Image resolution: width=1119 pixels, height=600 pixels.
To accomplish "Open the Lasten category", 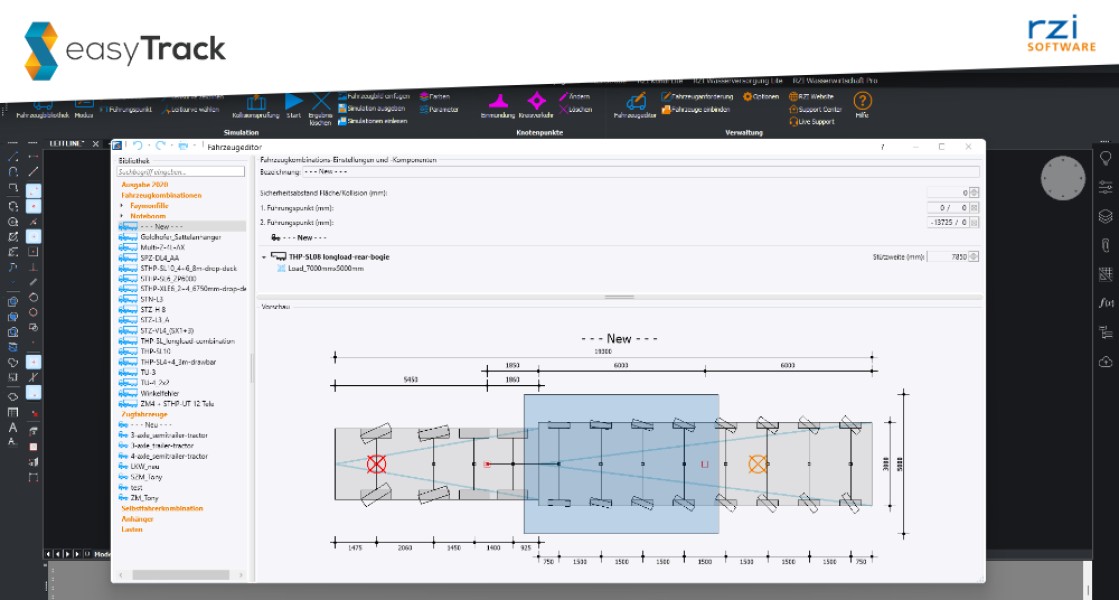I will 132,529.
